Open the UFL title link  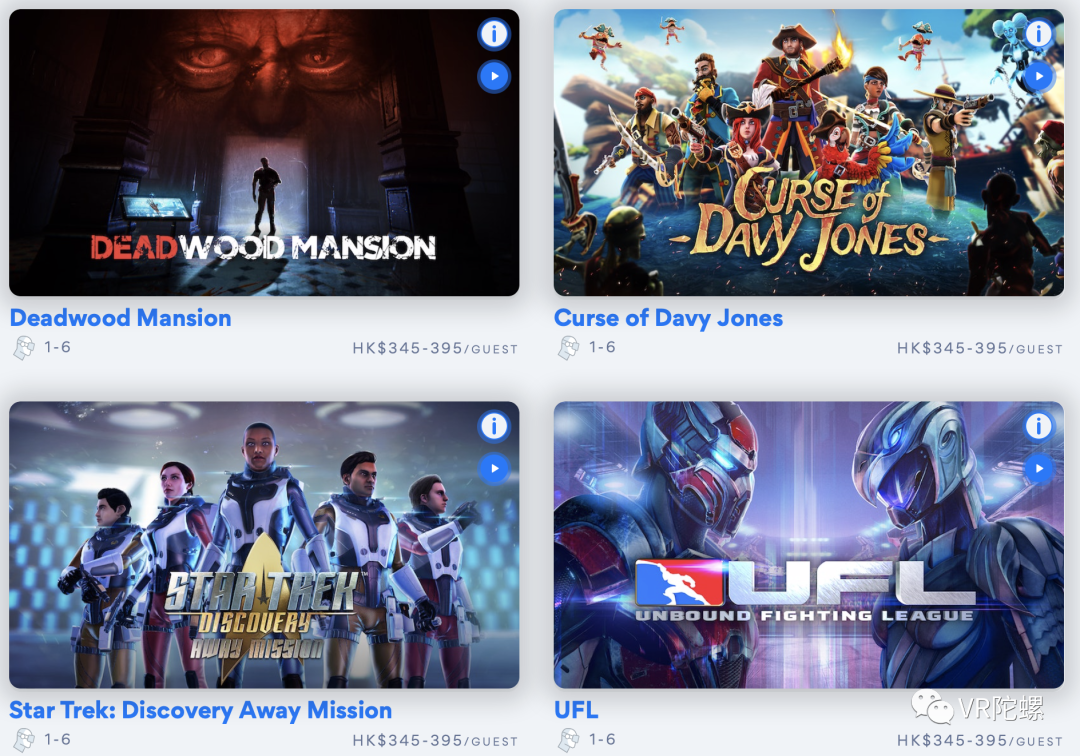pos(577,711)
